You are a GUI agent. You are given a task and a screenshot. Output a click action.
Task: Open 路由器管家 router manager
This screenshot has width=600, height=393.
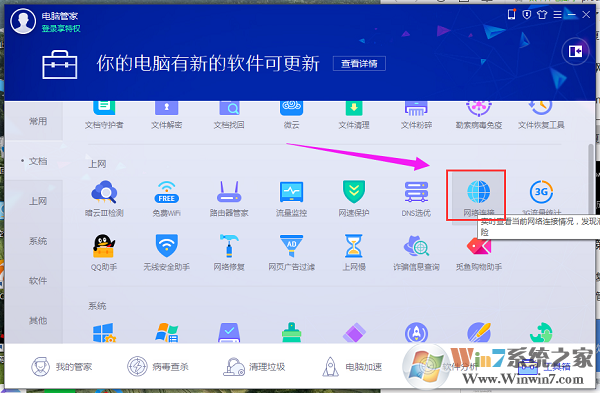point(229,198)
